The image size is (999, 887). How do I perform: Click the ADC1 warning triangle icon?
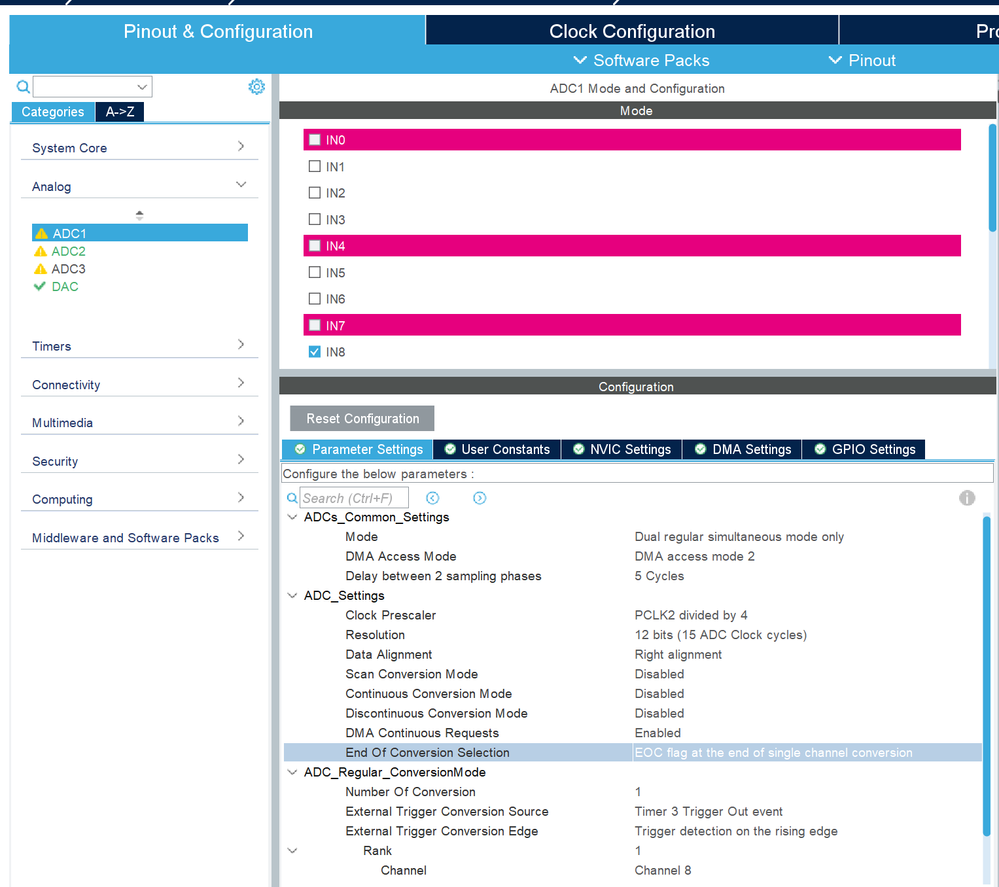coord(41,233)
